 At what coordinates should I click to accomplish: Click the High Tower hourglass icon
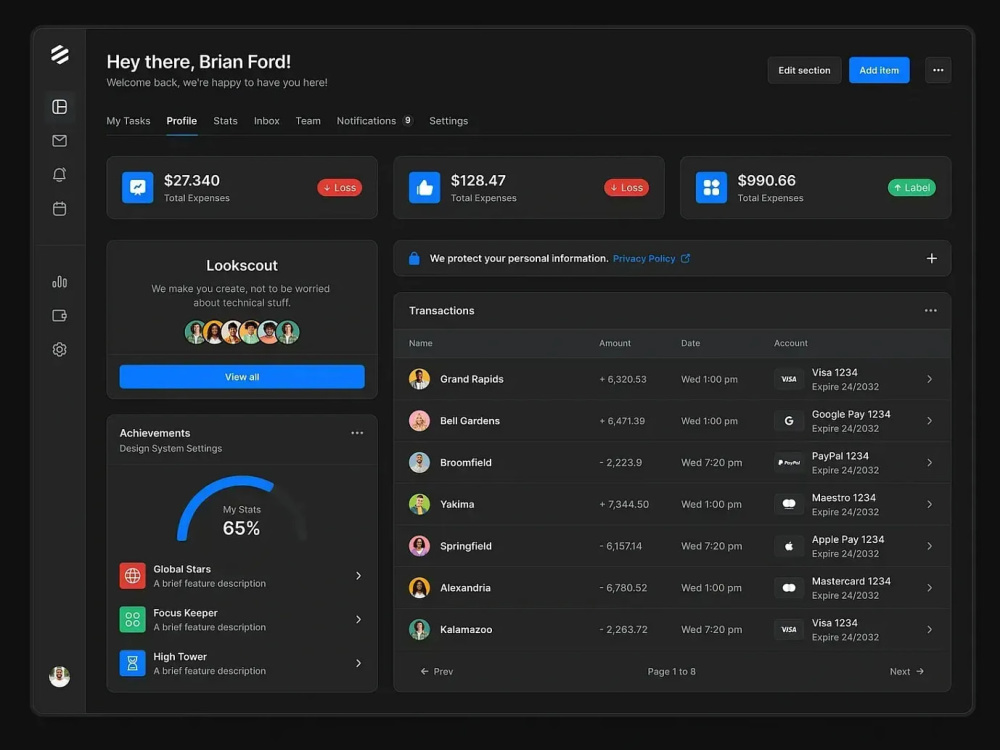[x=132, y=663]
